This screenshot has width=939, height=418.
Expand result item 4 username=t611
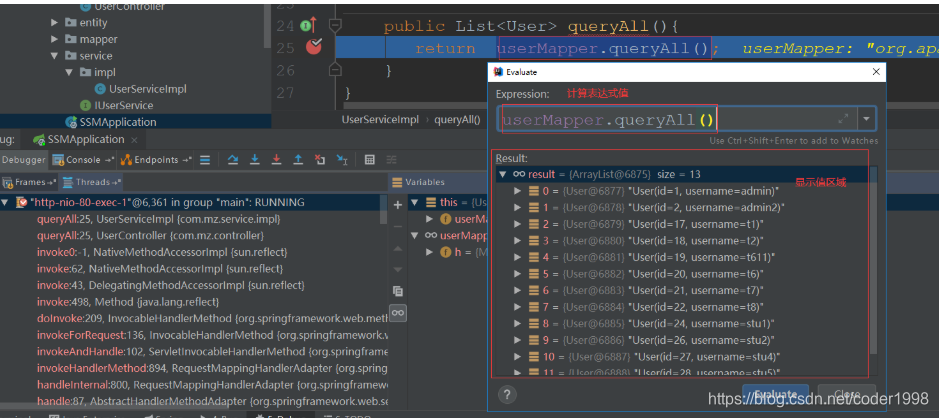coord(518,258)
